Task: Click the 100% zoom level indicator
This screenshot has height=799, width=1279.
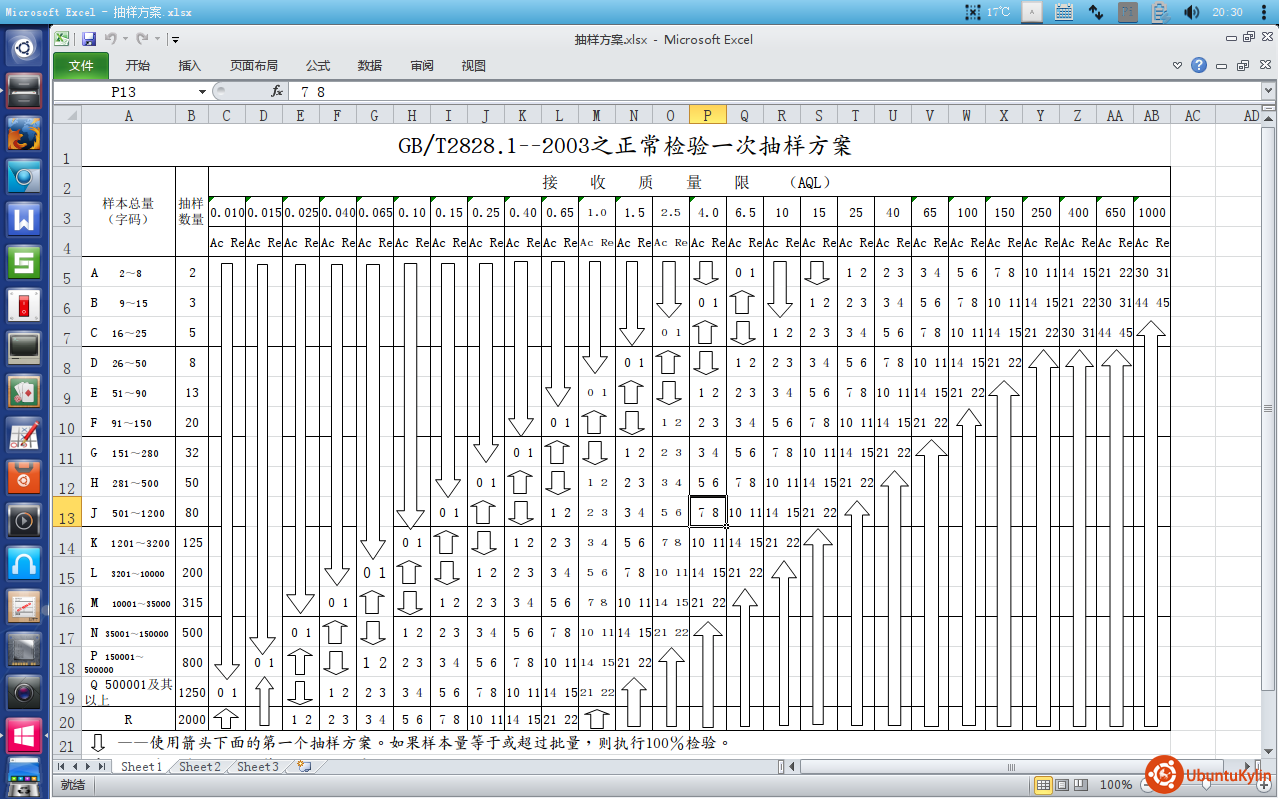Action: [1115, 785]
